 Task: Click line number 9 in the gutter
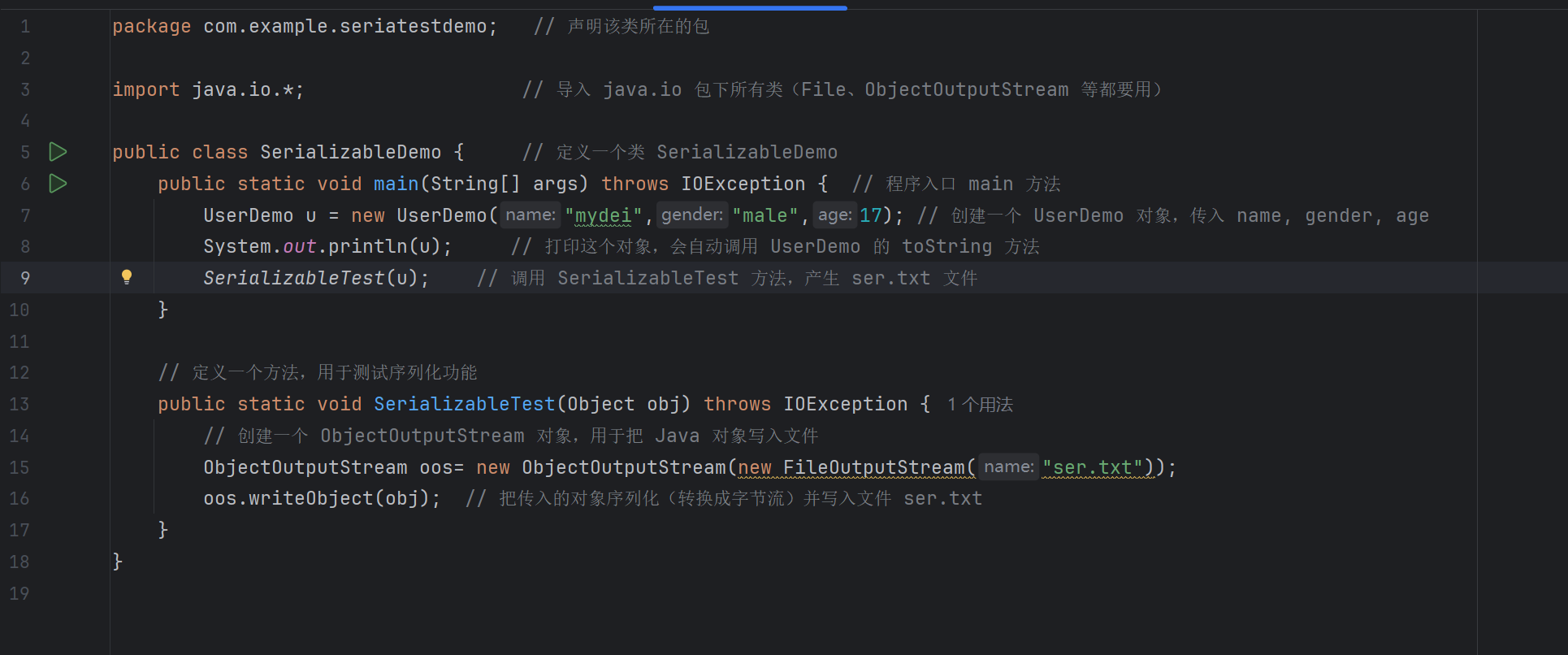point(25,278)
